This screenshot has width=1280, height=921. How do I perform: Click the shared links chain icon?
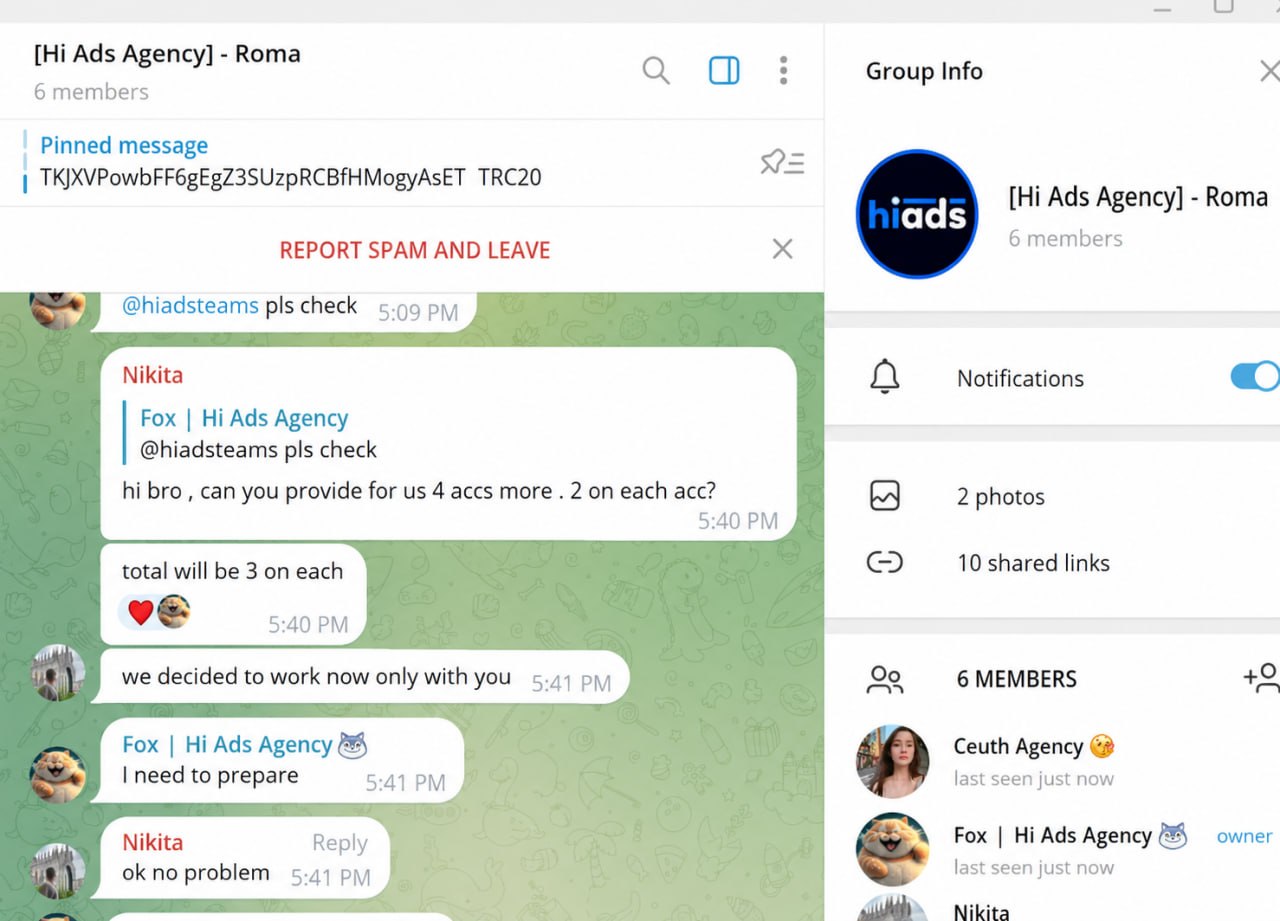point(885,562)
